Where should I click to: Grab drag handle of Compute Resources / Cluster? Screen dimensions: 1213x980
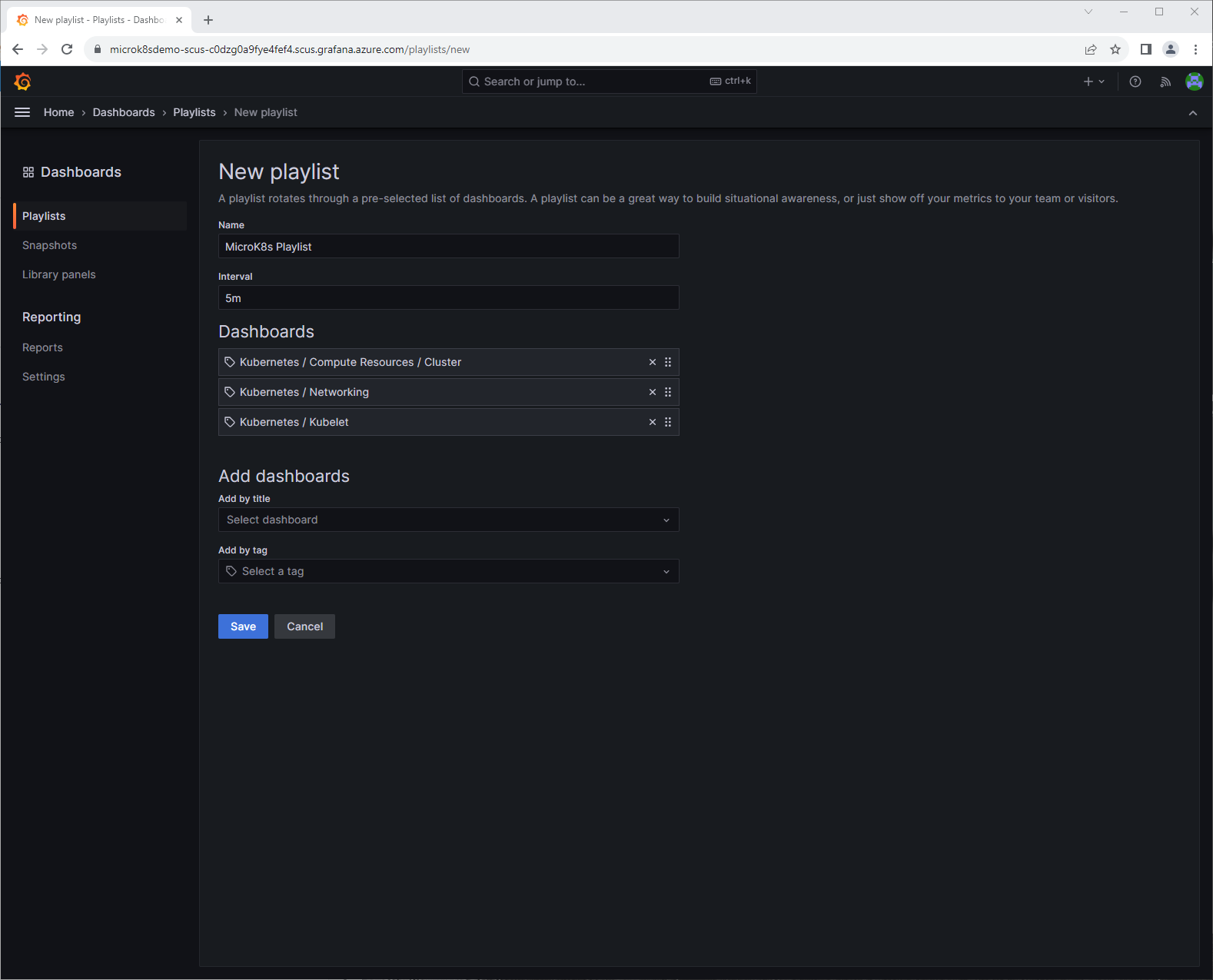668,362
